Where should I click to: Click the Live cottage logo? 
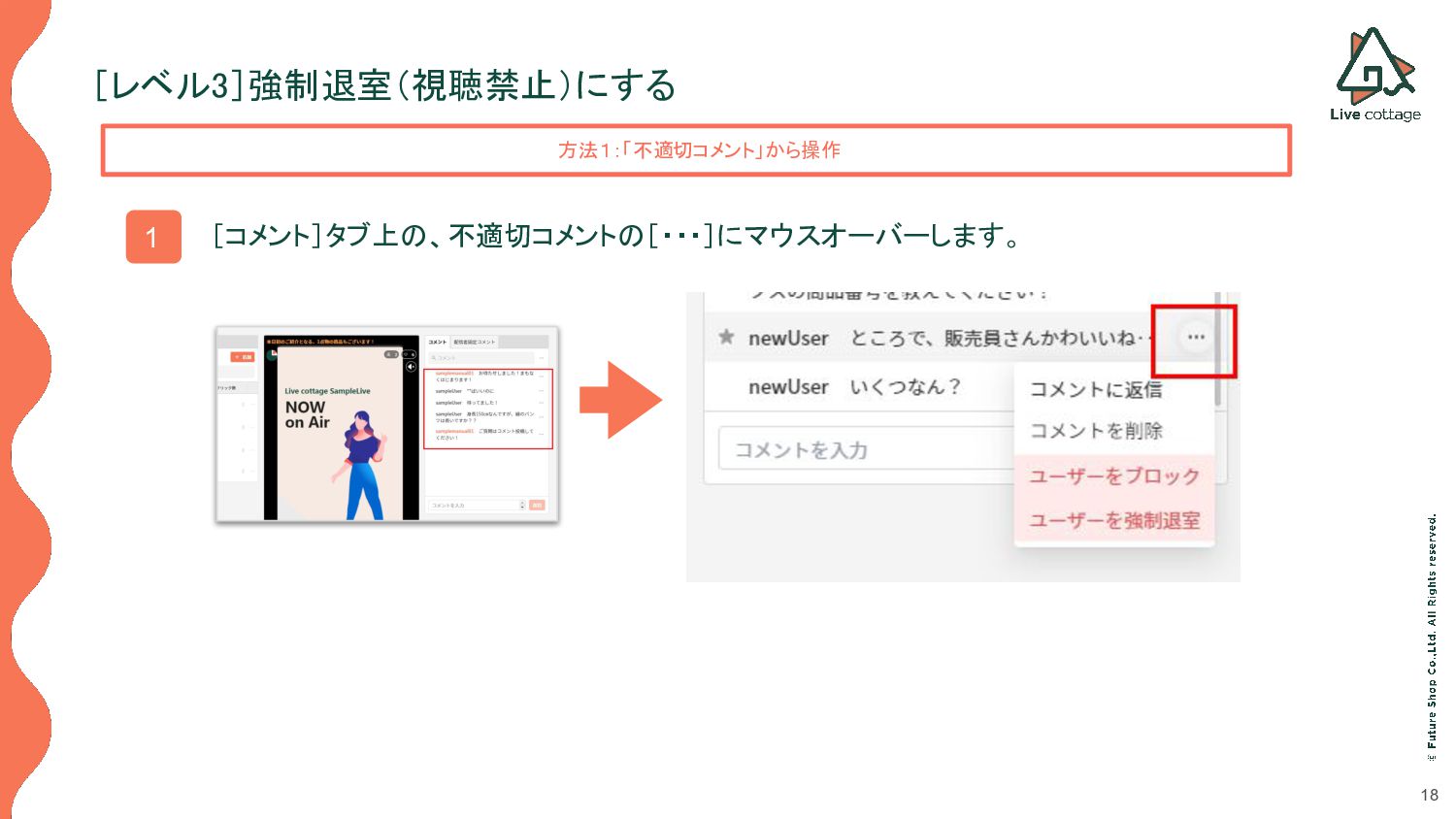click(x=1375, y=74)
